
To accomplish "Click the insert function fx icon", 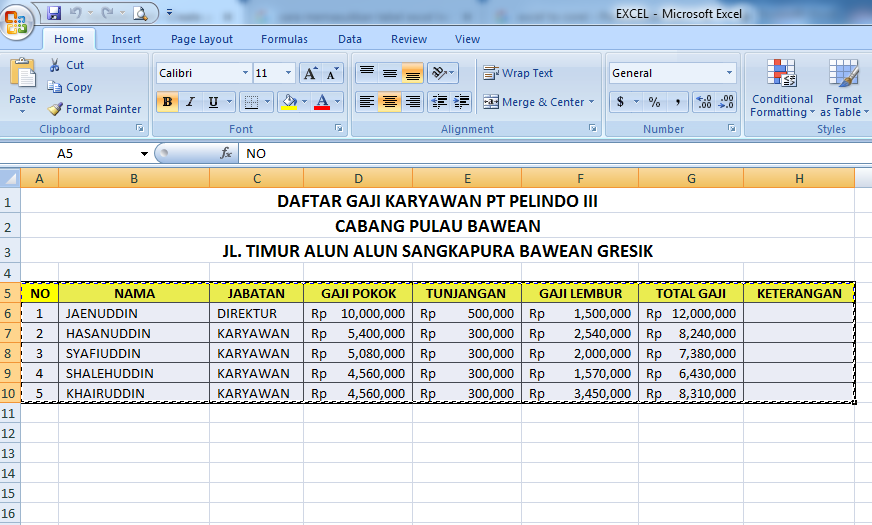I will [x=225, y=153].
